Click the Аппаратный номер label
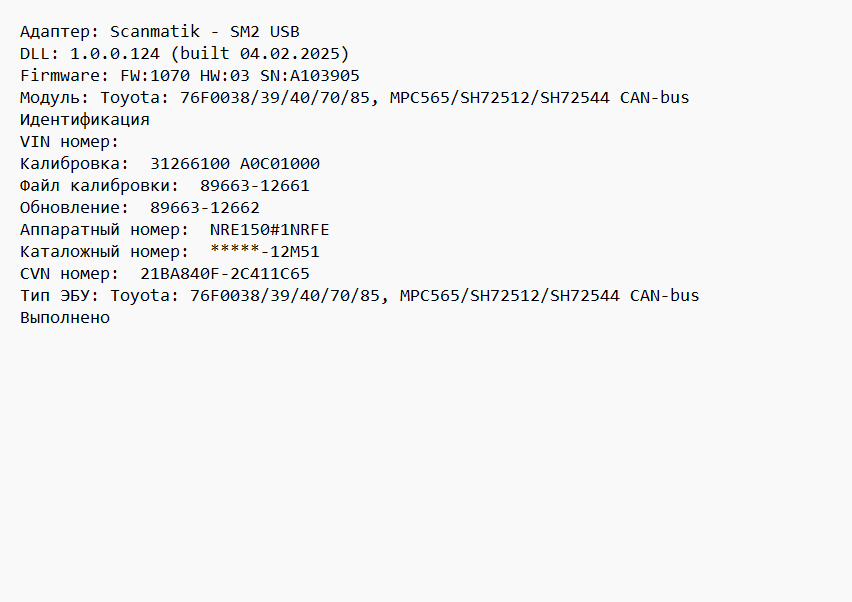The image size is (852, 602). 105,230
